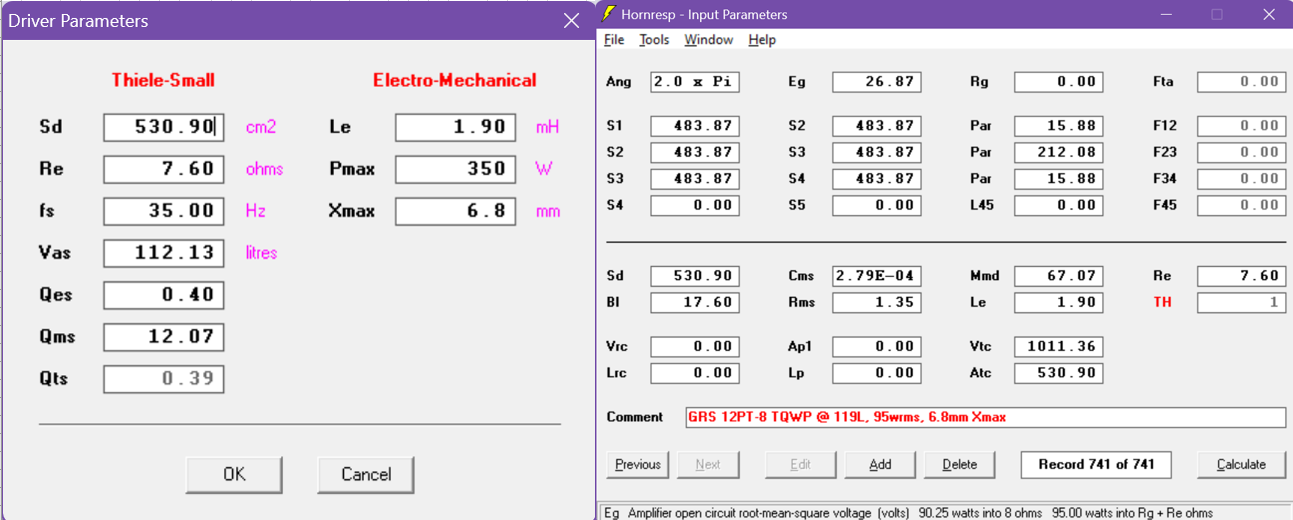Click the greyed F34 field
1293x520 pixels.
(x=1241, y=179)
